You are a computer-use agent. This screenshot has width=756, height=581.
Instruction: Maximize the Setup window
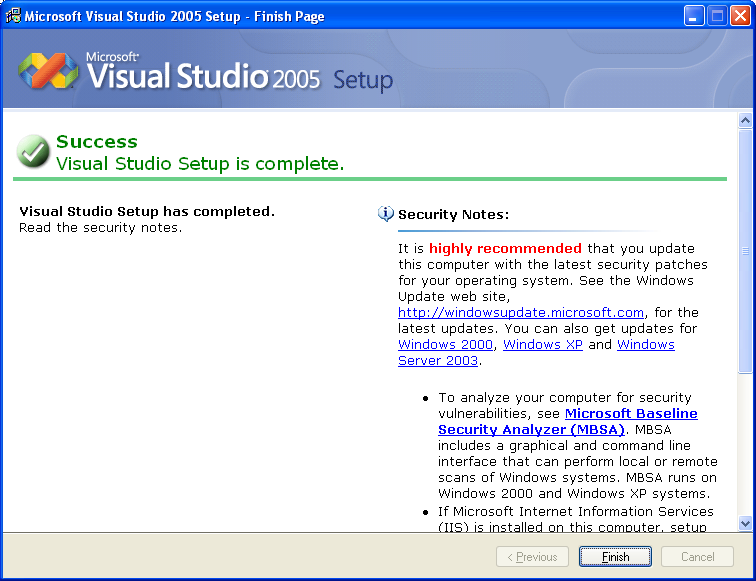tap(717, 16)
